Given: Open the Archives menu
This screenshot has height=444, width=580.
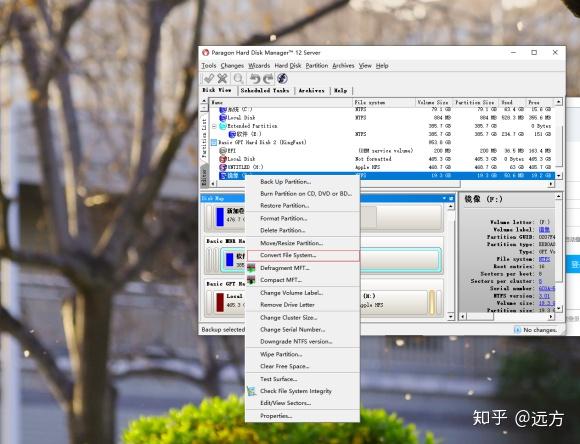Looking at the screenshot, I should [343, 65].
